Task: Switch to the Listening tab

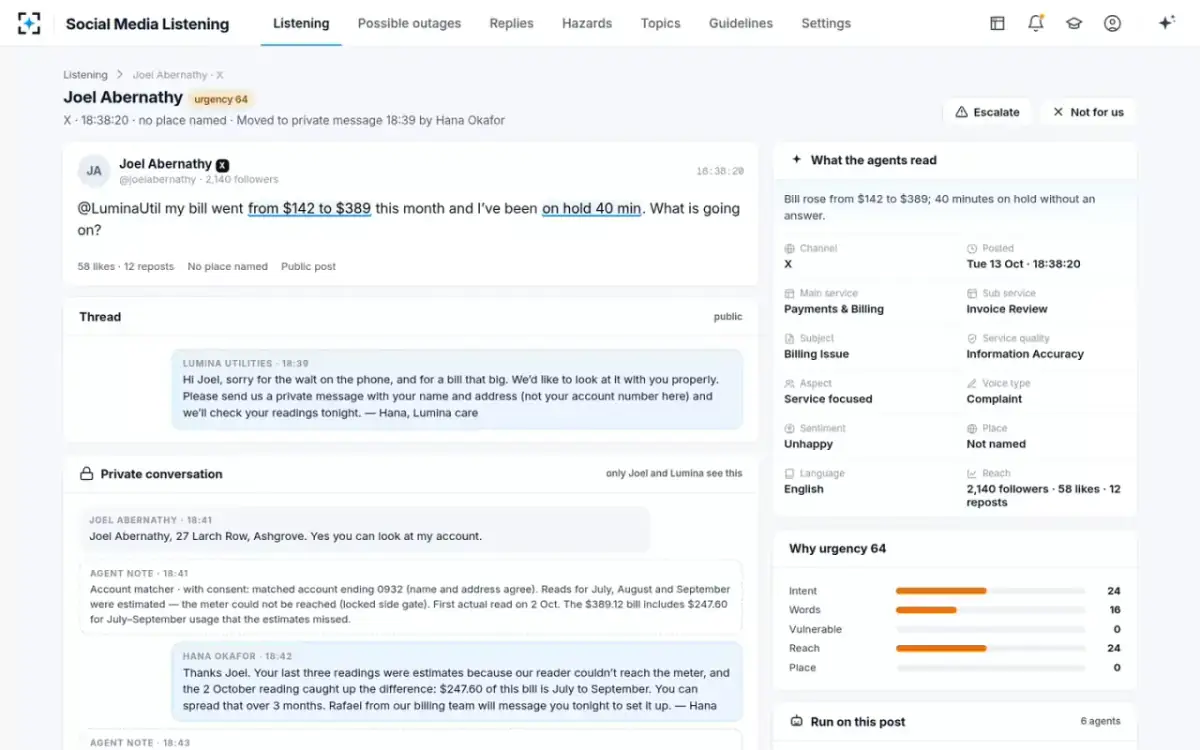Action: tap(301, 23)
